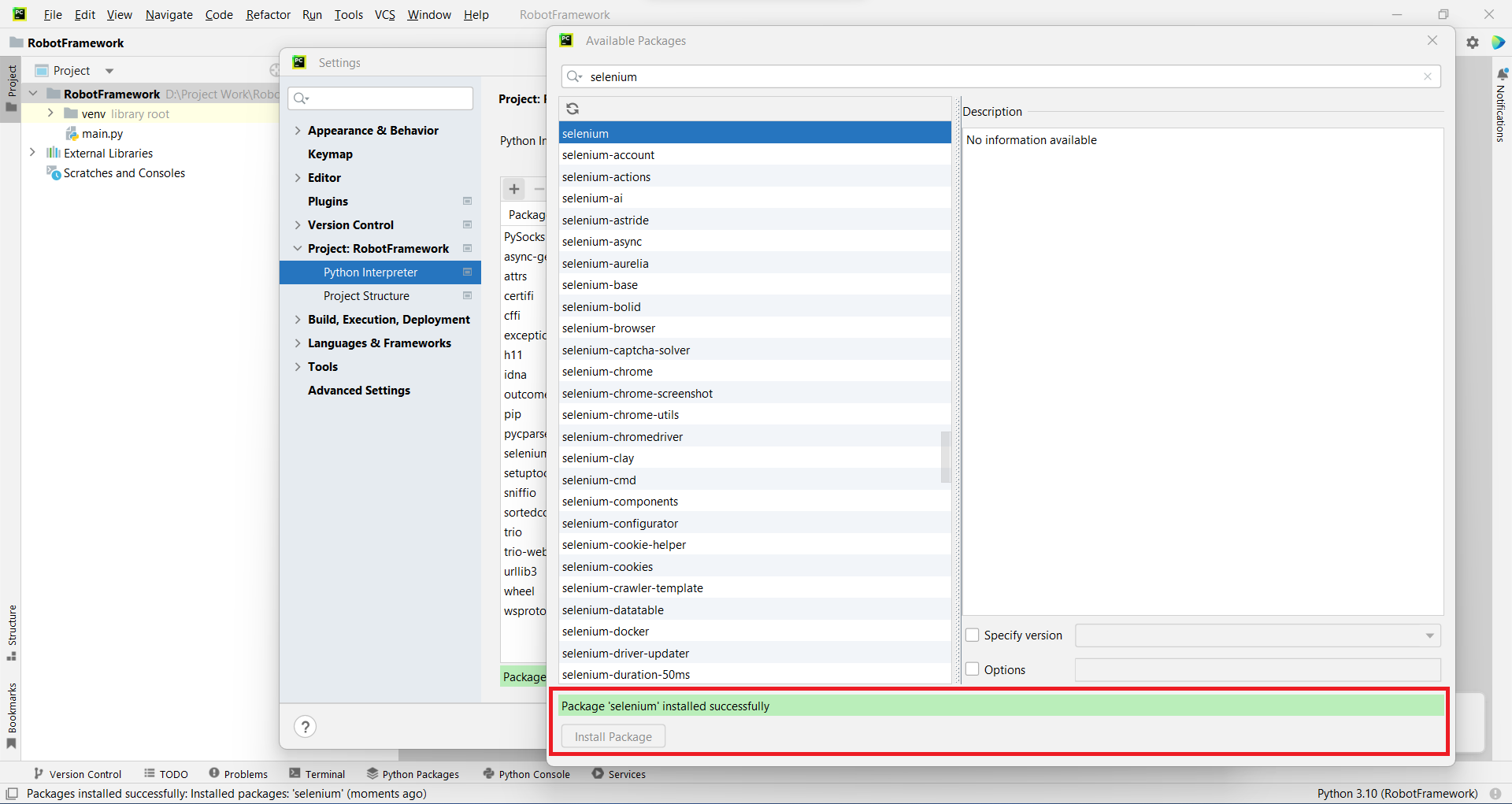Image resolution: width=1512 pixels, height=804 pixels.
Task: Select selenium-chromedriver in package list
Action: point(754,437)
